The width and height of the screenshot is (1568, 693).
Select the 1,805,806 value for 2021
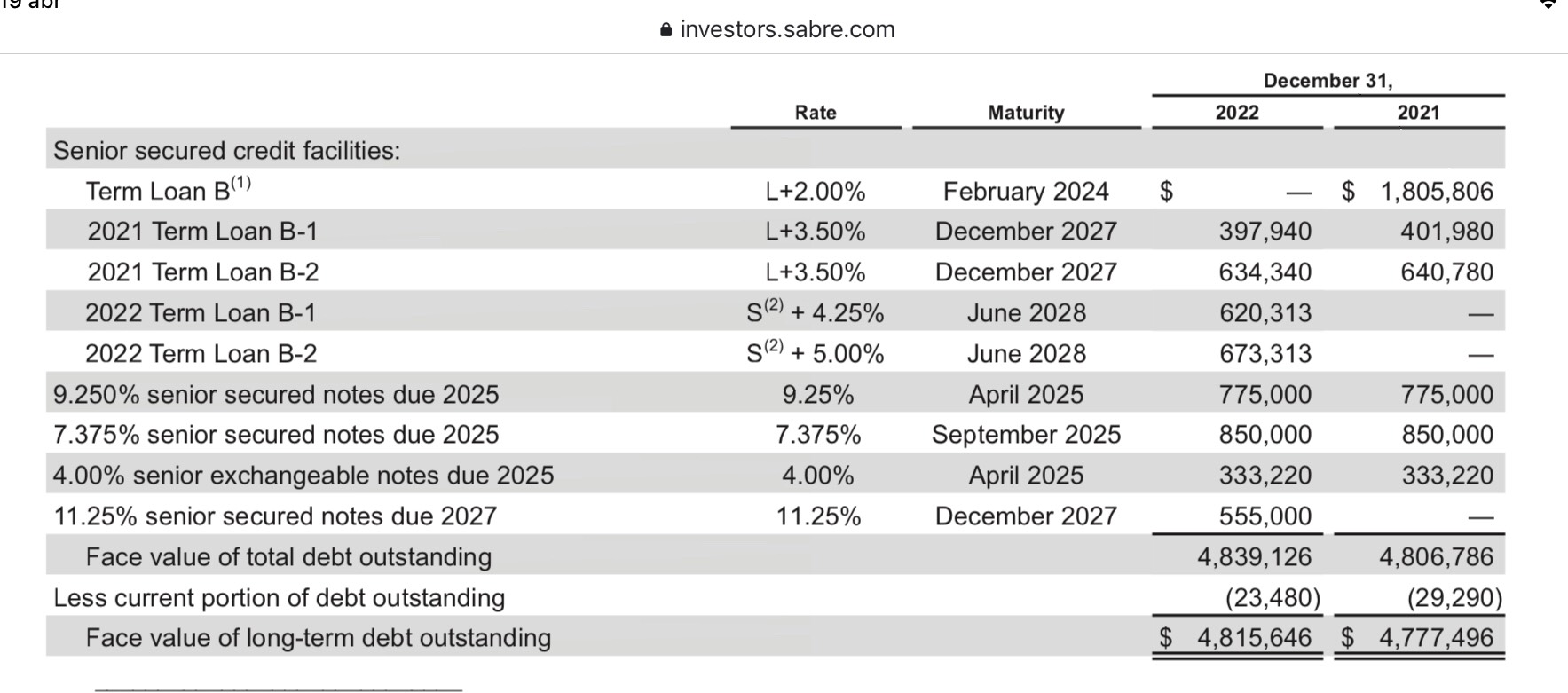point(1437,192)
